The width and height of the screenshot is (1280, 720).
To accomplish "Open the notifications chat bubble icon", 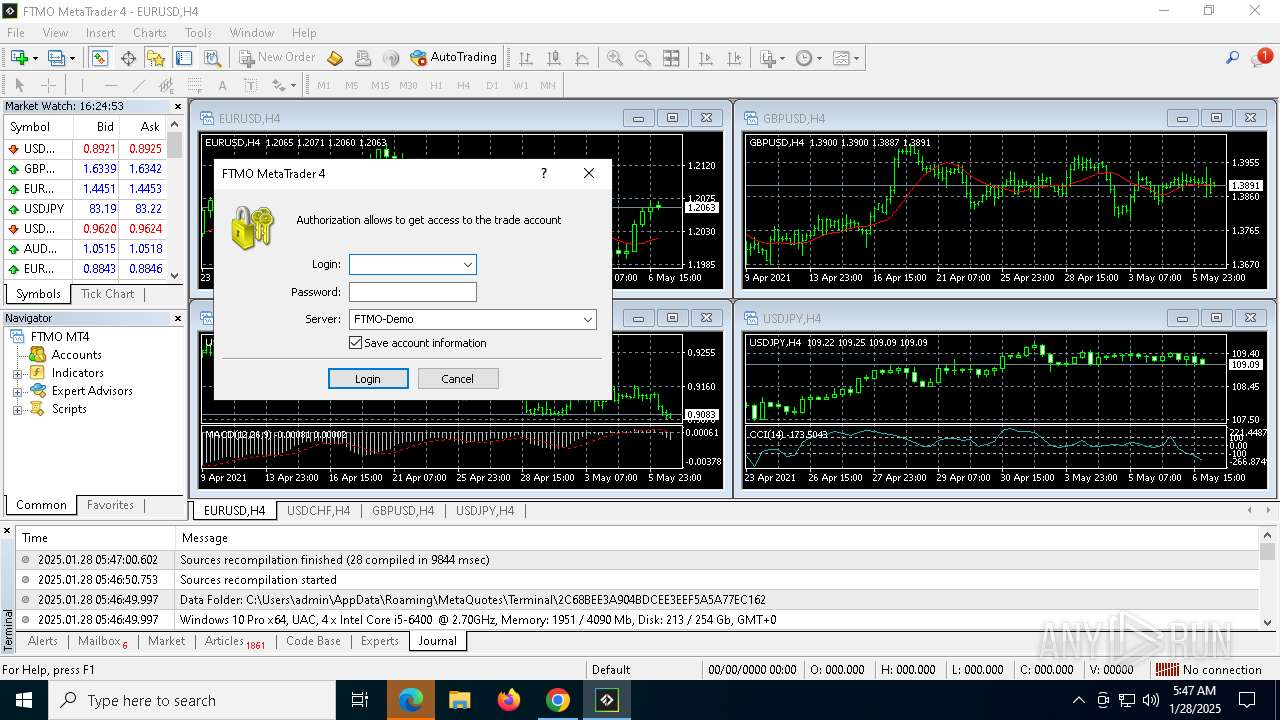I will point(1261,58).
